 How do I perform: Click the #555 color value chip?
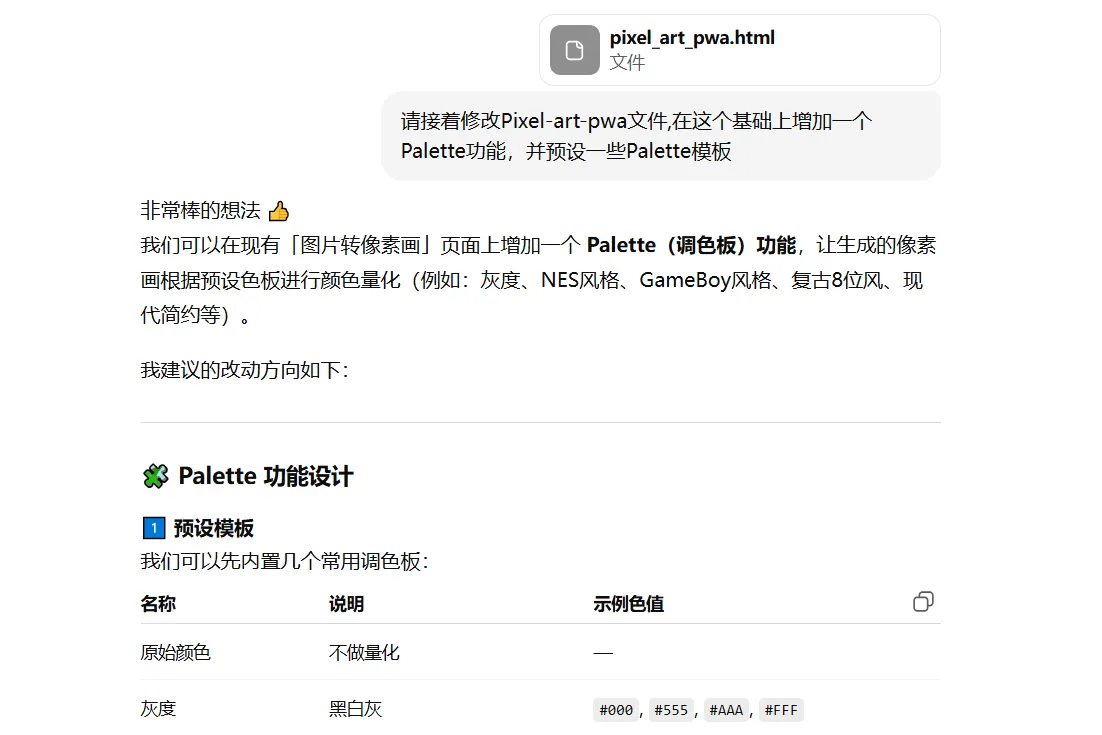click(670, 709)
